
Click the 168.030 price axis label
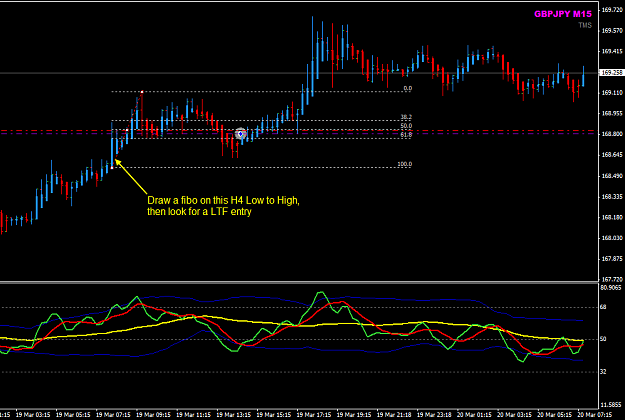tap(612, 238)
